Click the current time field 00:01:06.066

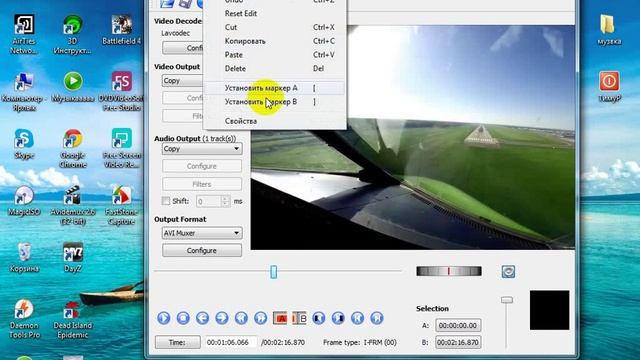(231, 342)
